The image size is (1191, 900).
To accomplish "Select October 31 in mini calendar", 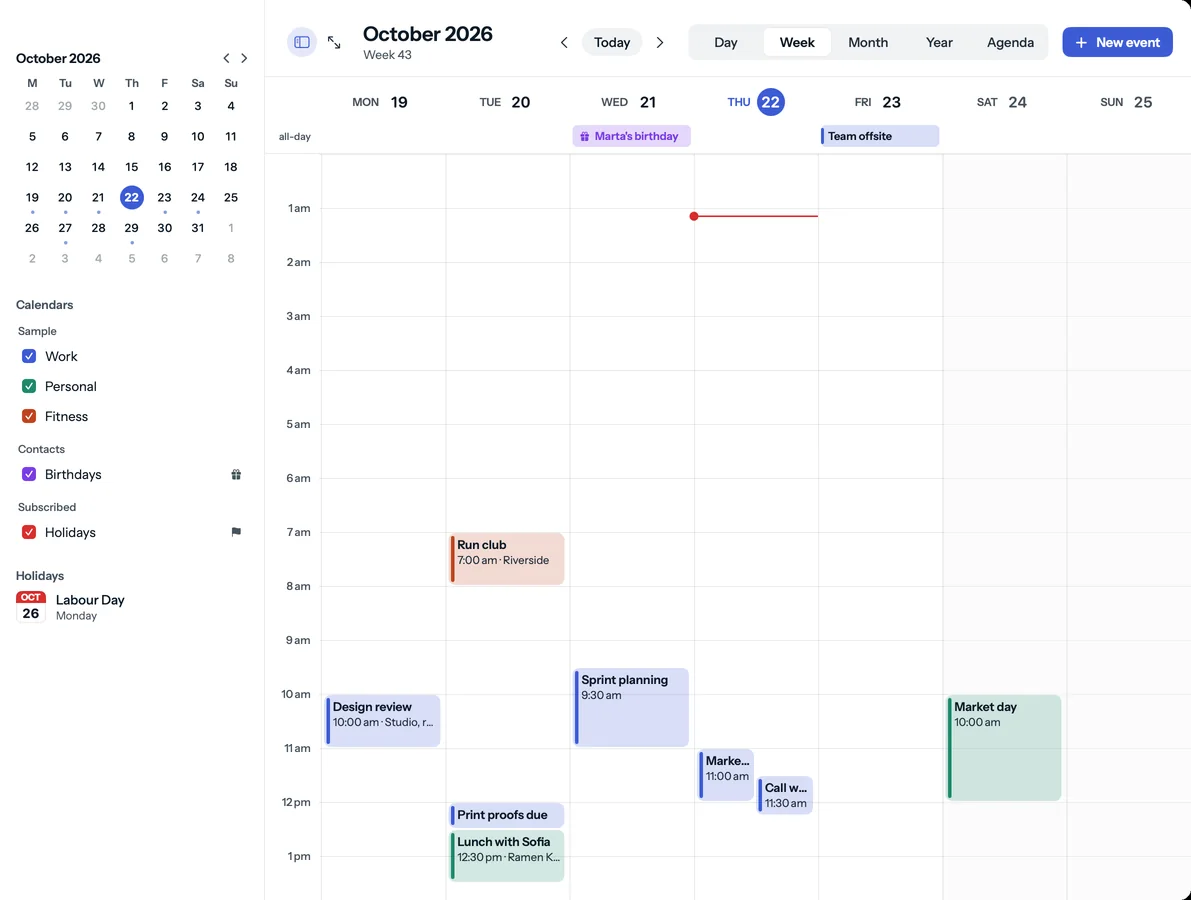I will 197,228.
